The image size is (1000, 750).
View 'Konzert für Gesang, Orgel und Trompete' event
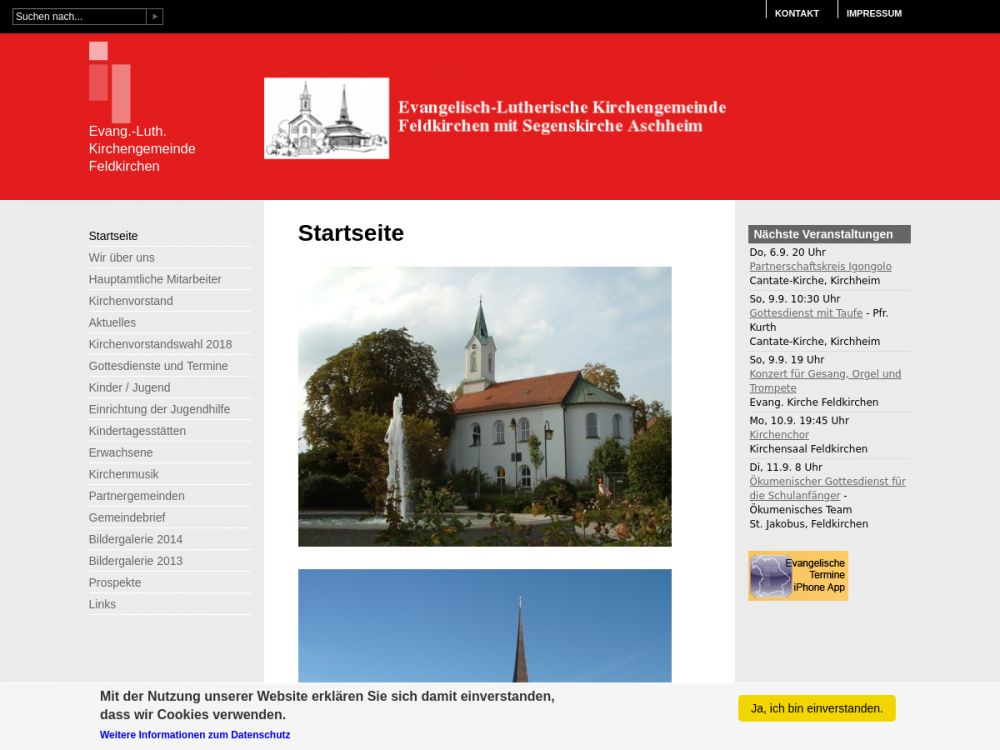pyautogui.click(x=825, y=374)
